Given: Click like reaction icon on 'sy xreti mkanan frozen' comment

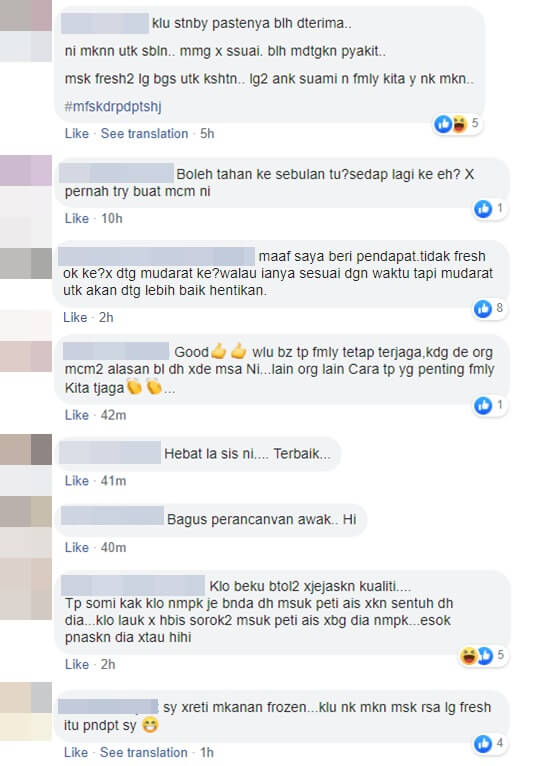Looking at the screenshot, I should [x=483, y=744].
